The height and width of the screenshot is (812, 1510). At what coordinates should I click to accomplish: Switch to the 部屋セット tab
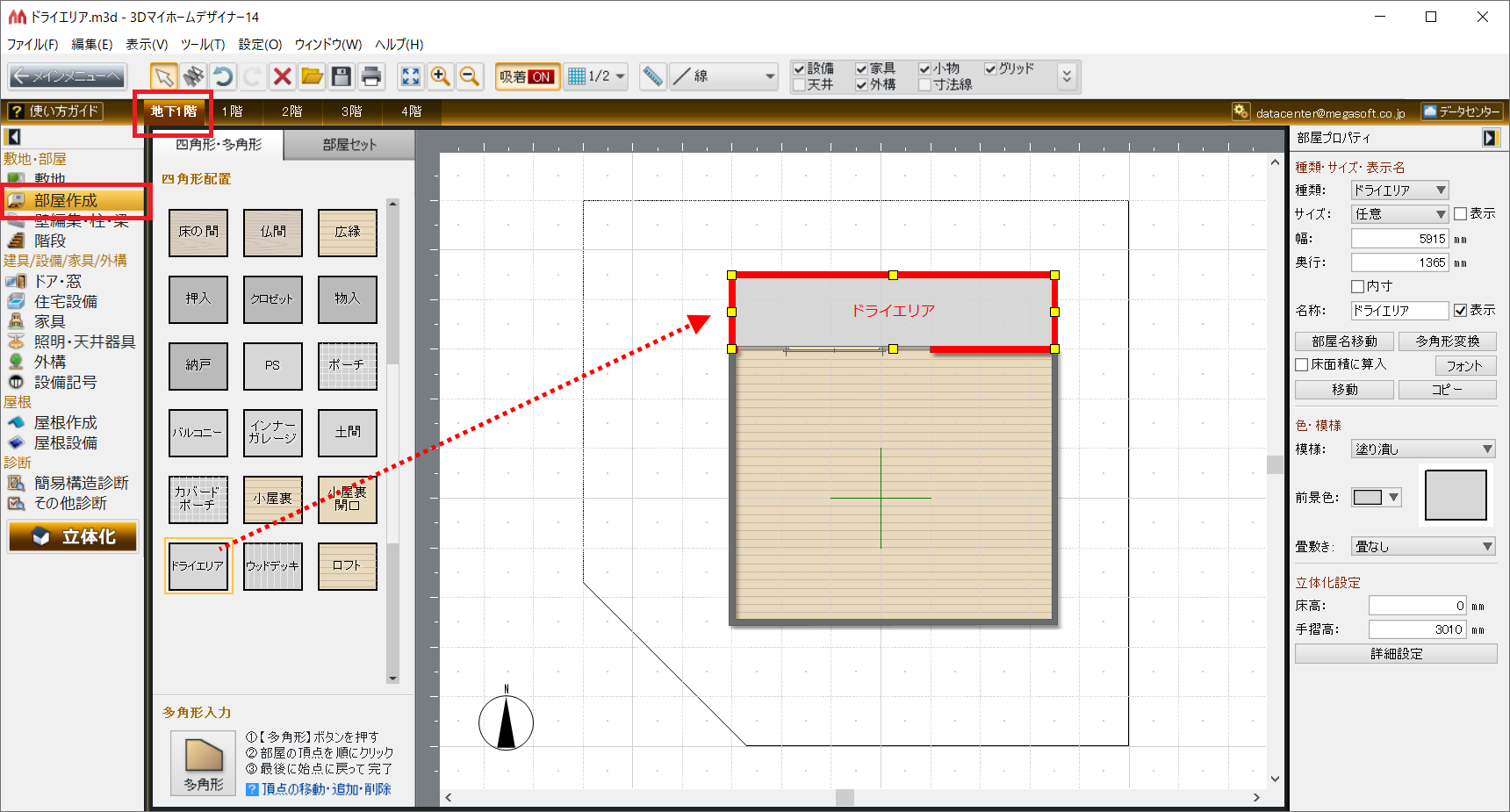click(349, 145)
